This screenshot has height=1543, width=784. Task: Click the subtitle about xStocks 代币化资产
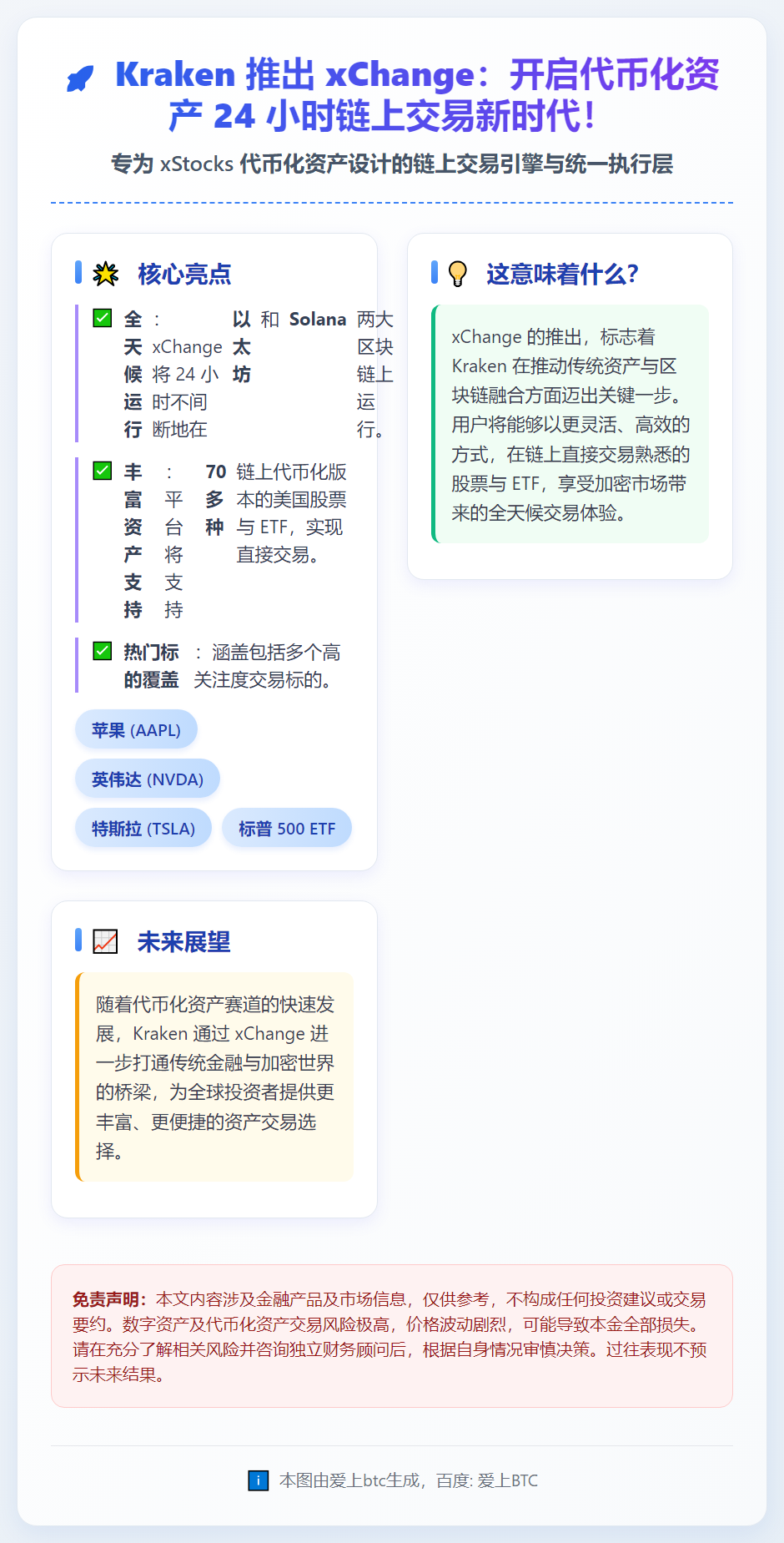[x=392, y=164]
